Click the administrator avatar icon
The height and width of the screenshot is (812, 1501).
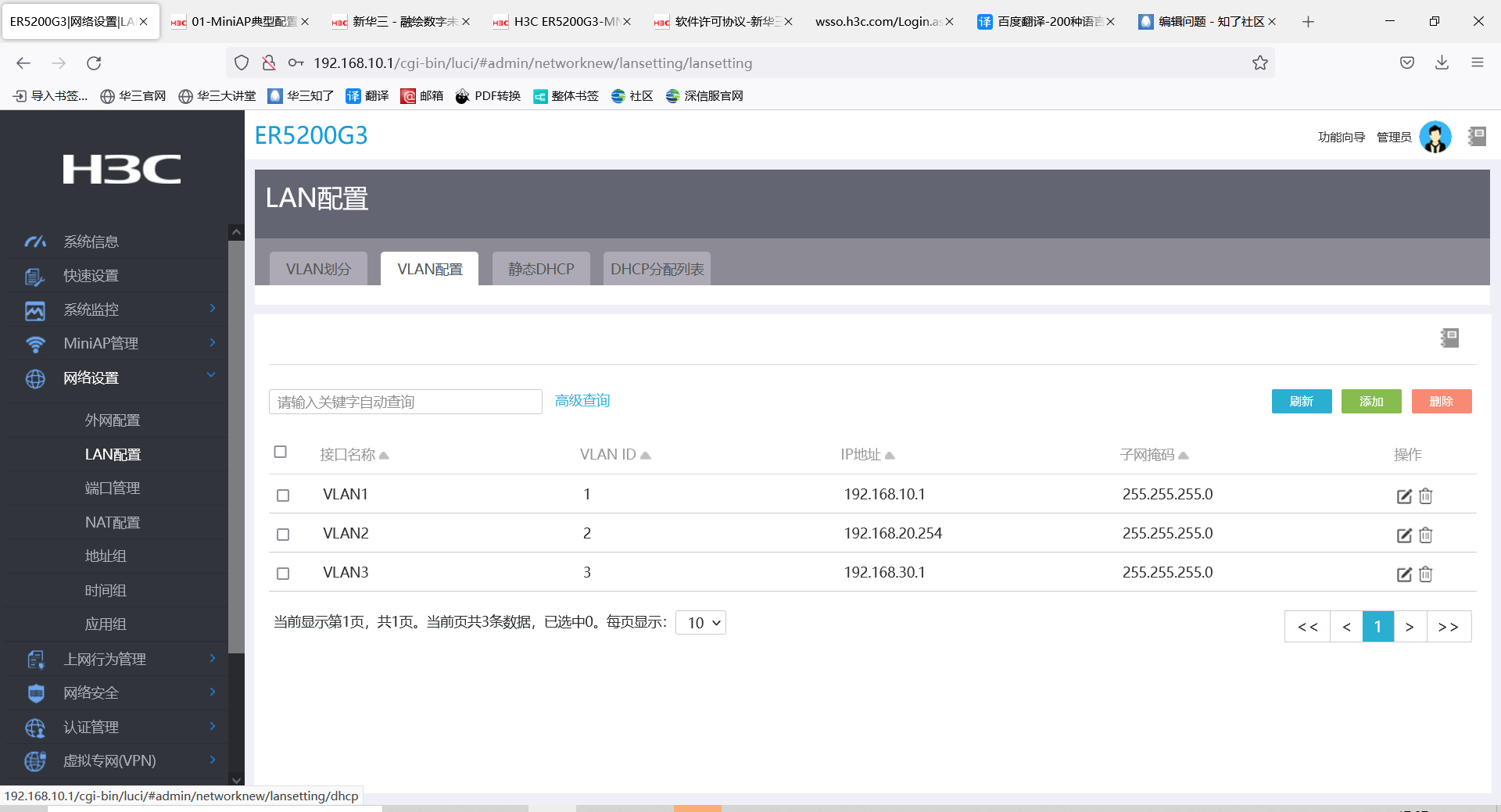point(1435,137)
